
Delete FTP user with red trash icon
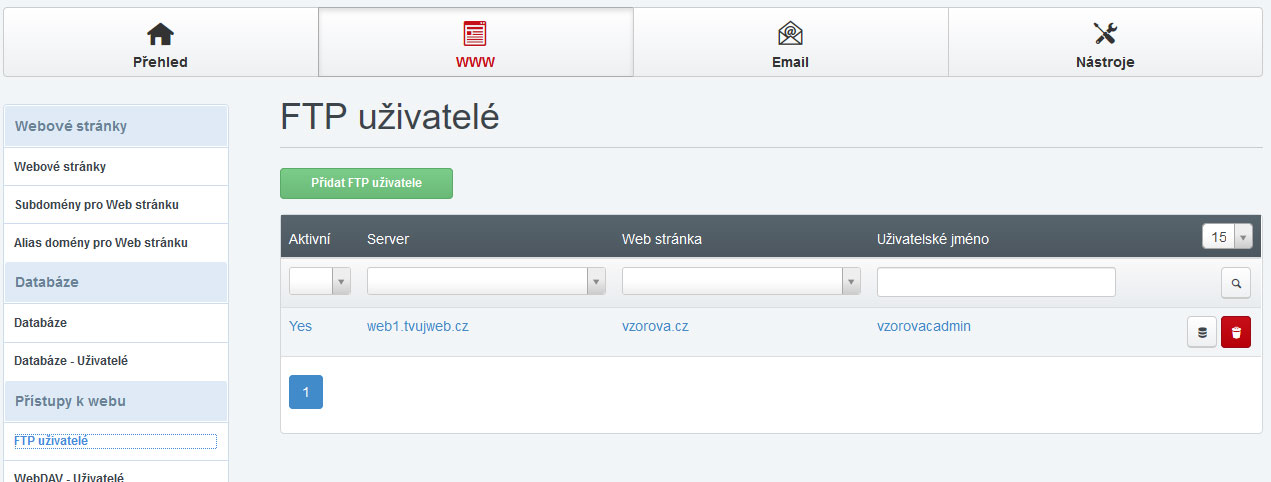[x=1236, y=333]
